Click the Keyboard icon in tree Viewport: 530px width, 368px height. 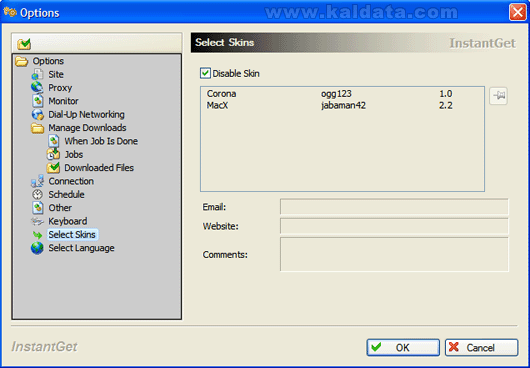pyautogui.click(x=37, y=221)
